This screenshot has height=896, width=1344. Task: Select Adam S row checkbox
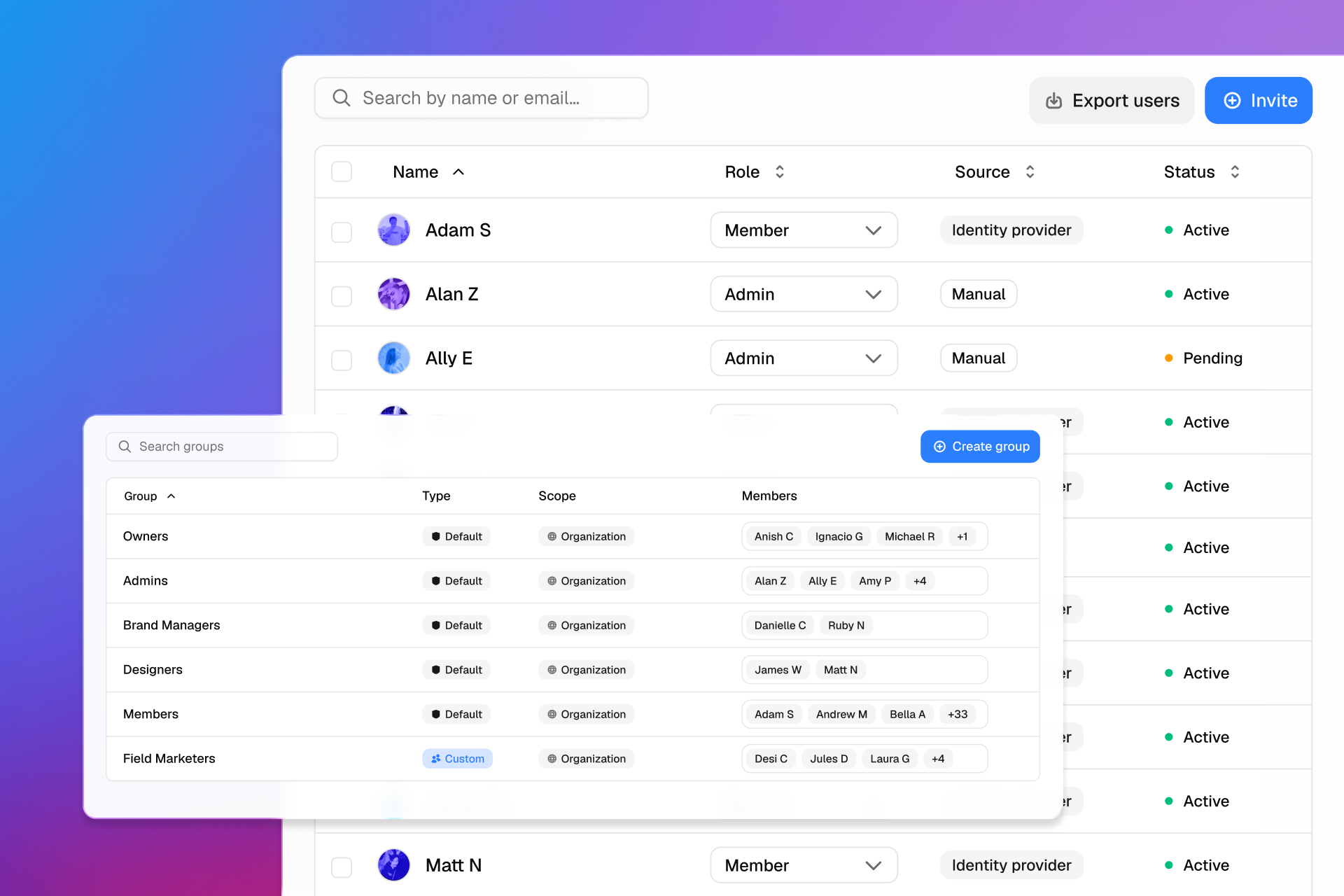(x=342, y=232)
